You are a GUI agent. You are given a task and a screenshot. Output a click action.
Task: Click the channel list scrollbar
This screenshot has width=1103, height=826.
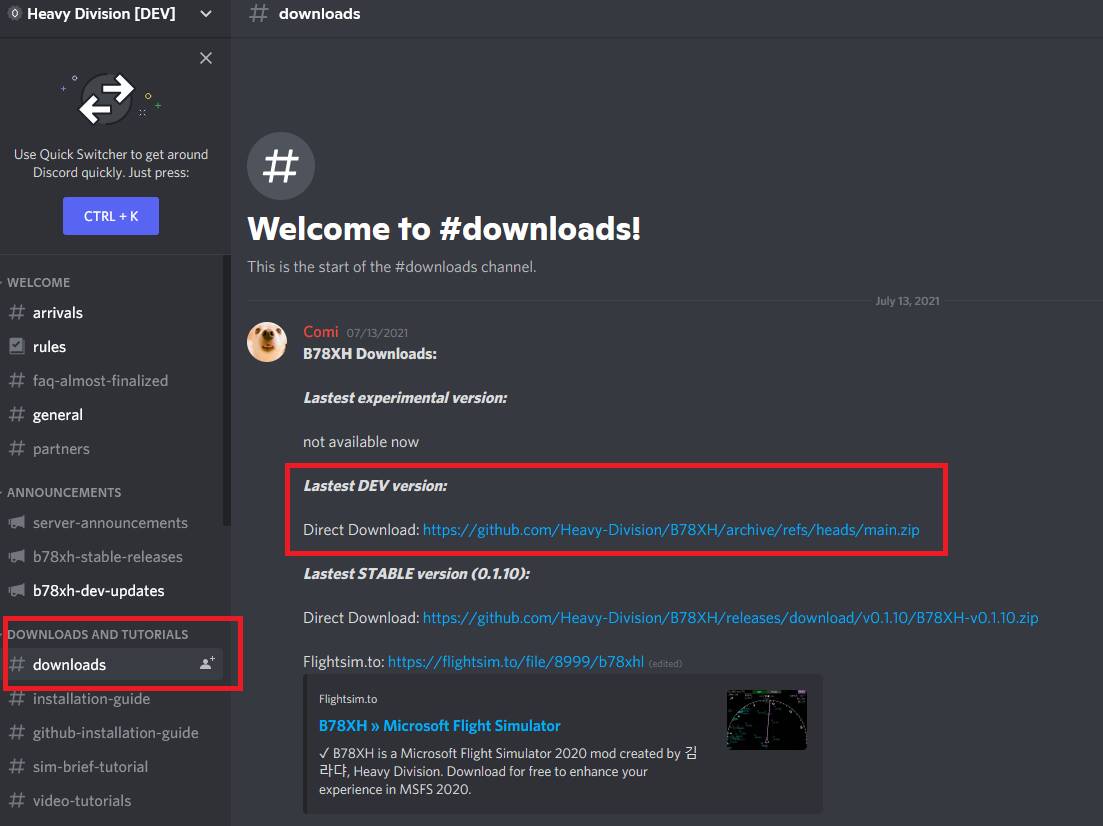pos(226,400)
